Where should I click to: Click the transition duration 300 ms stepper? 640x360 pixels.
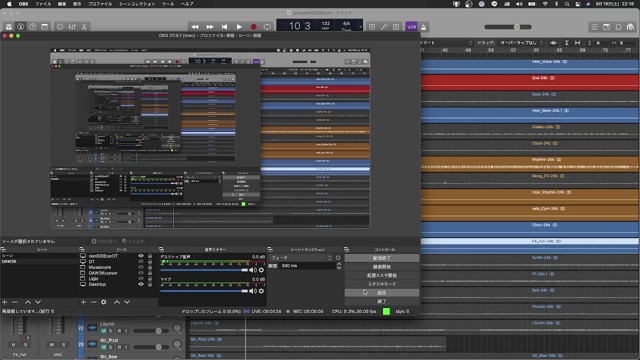click(x=339, y=266)
